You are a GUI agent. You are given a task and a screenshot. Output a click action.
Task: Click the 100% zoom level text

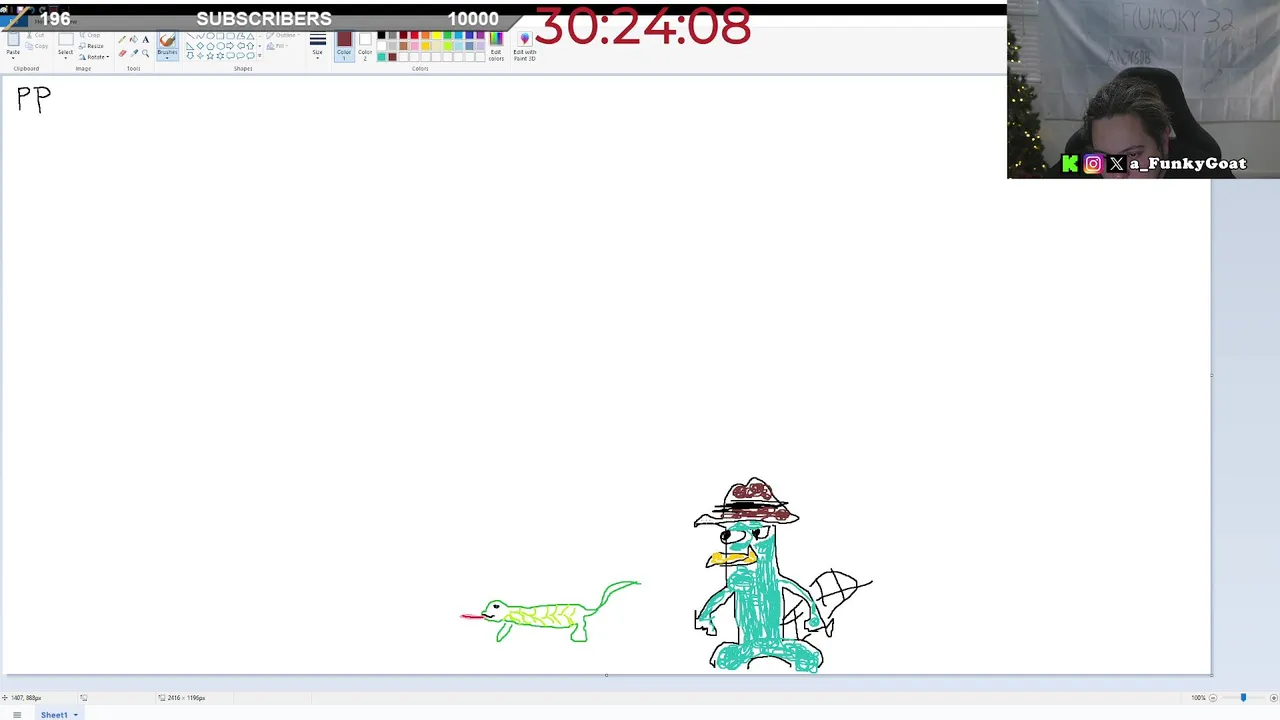point(1198,698)
